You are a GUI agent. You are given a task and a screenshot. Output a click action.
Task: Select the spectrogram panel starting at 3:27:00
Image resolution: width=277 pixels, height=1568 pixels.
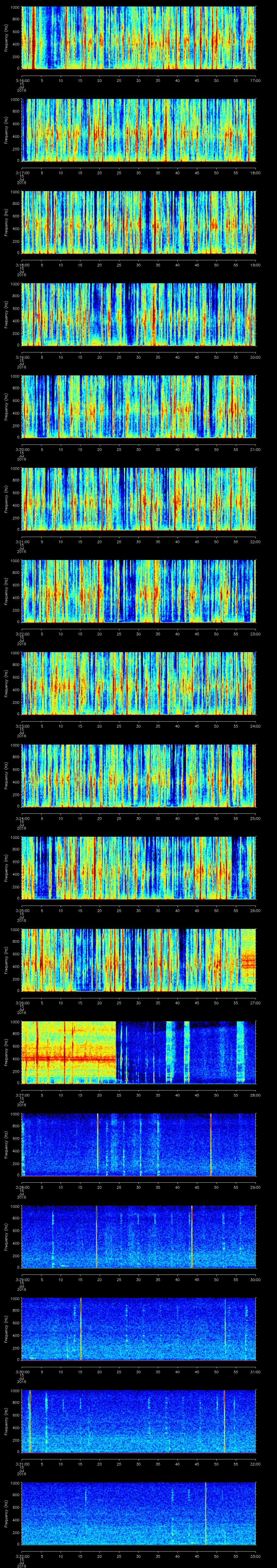coord(139,1052)
